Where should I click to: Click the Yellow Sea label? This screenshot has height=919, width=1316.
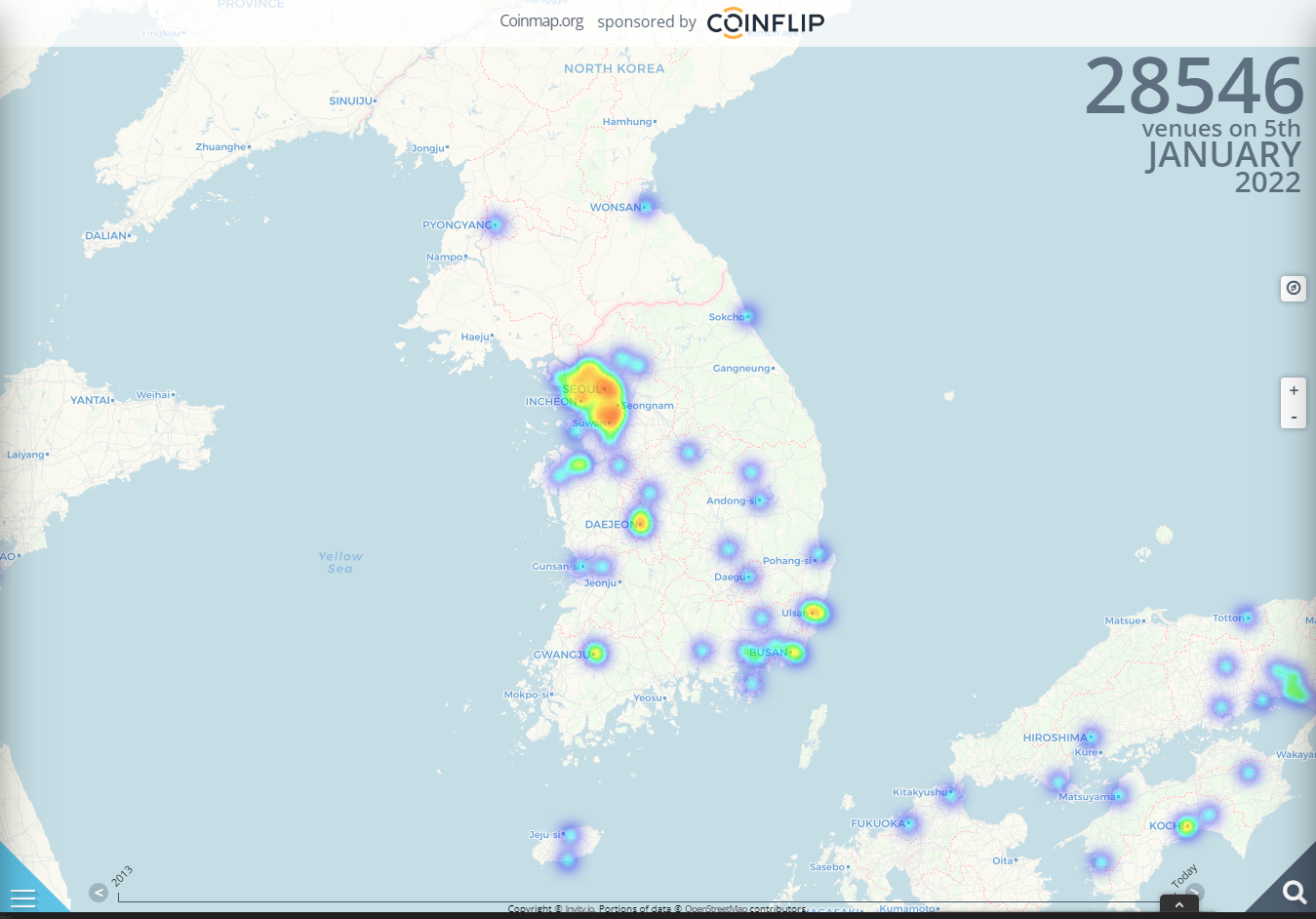pos(339,562)
